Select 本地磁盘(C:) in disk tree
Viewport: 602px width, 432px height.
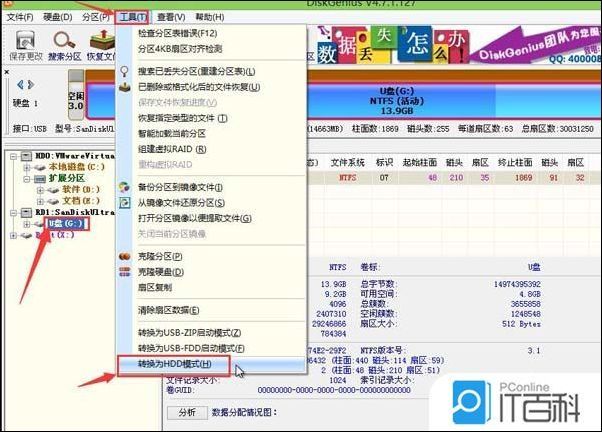[76, 167]
